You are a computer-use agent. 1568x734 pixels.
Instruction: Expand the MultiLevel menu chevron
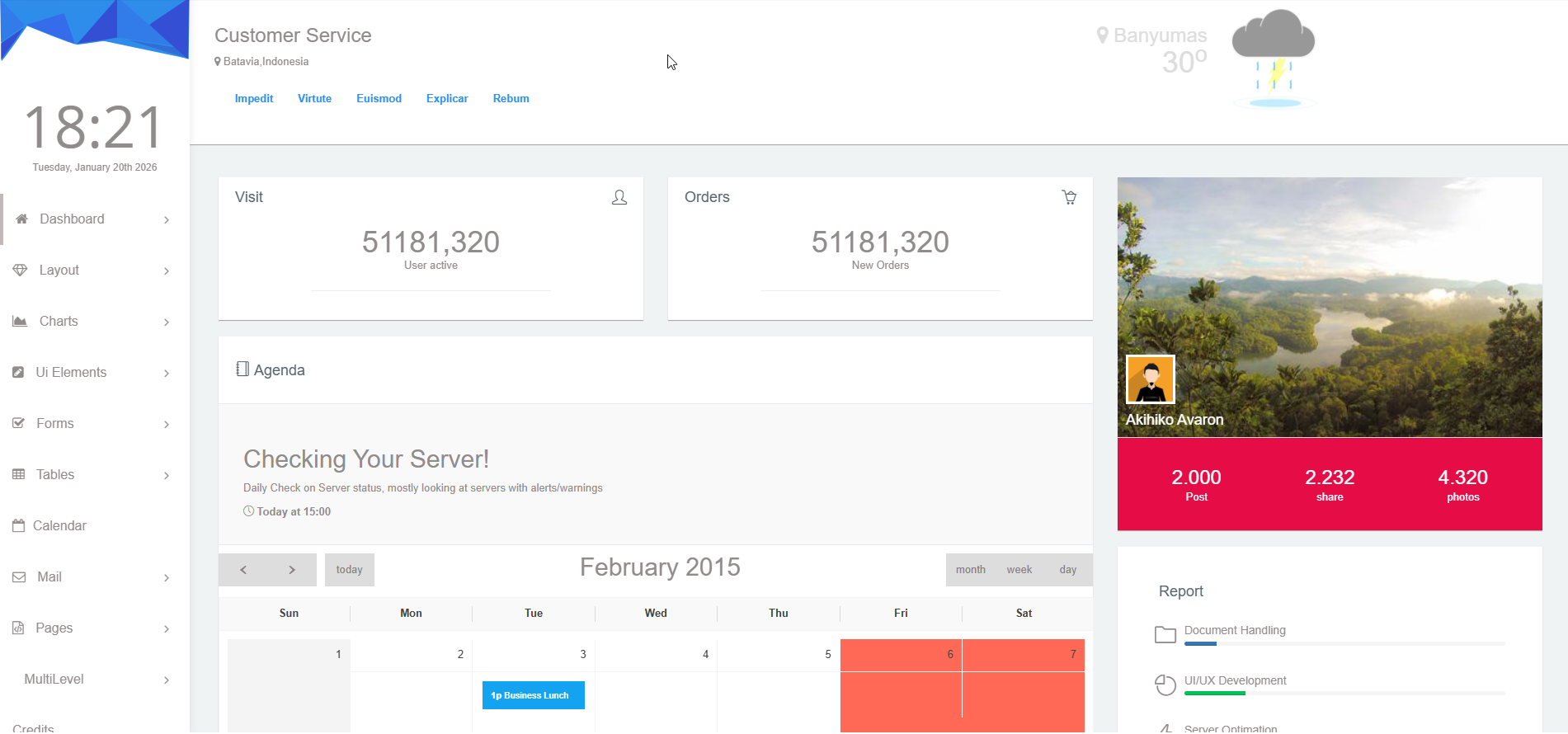(x=167, y=680)
